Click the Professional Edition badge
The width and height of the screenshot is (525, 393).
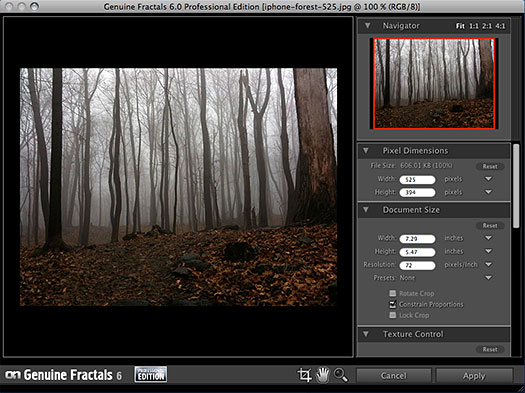(x=151, y=374)
